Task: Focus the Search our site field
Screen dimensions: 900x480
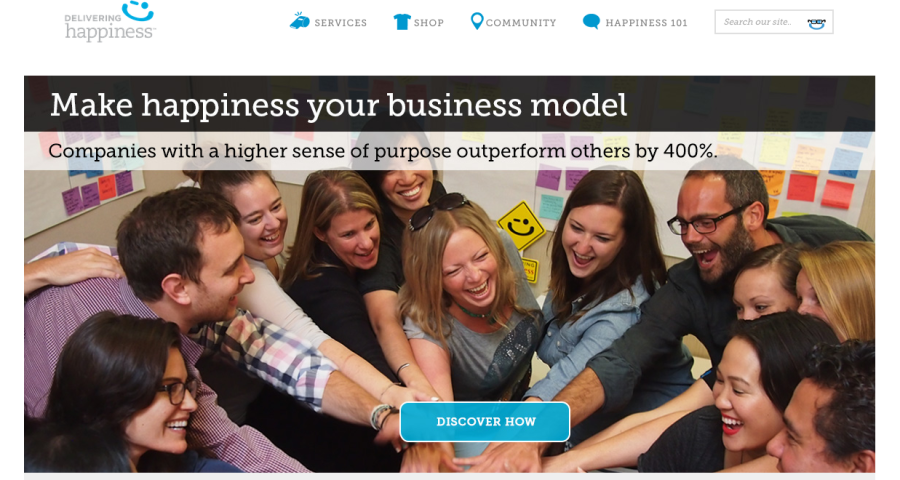Action: [774, 22]
